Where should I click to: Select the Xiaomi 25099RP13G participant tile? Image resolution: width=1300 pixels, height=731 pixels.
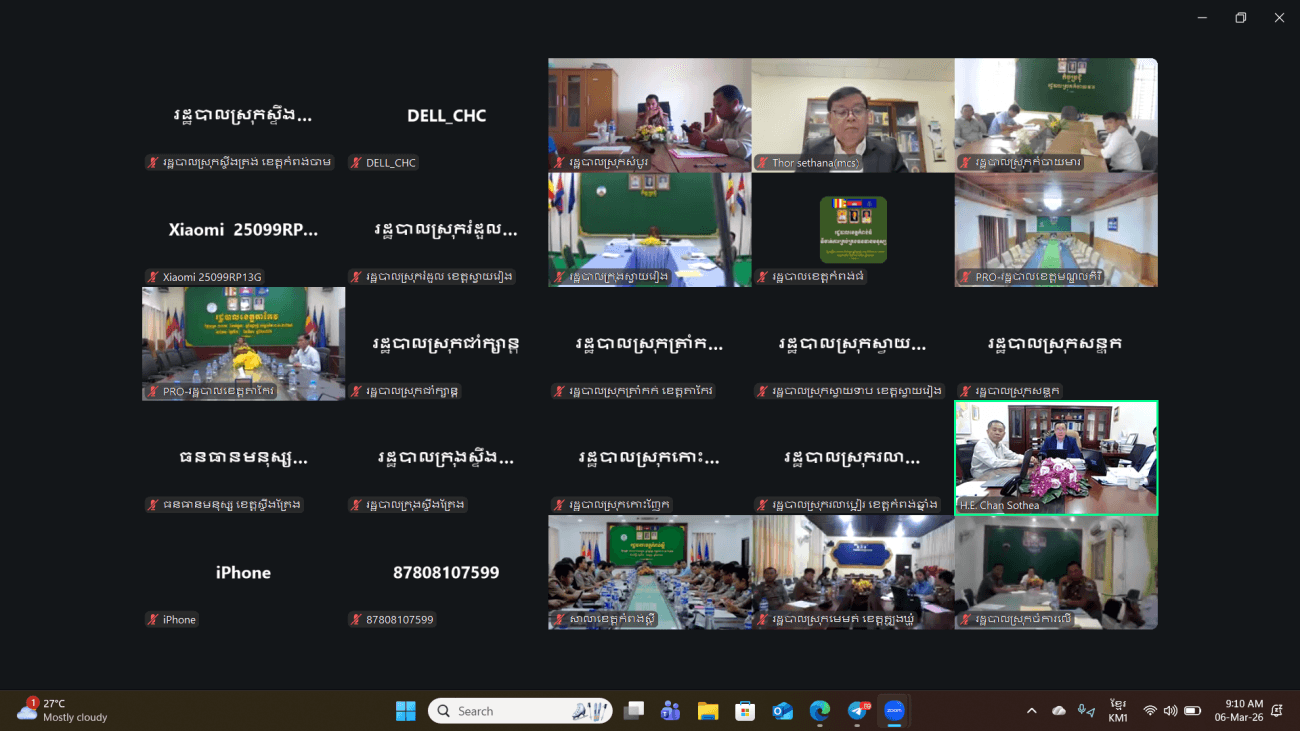click(x=243, y=230)
